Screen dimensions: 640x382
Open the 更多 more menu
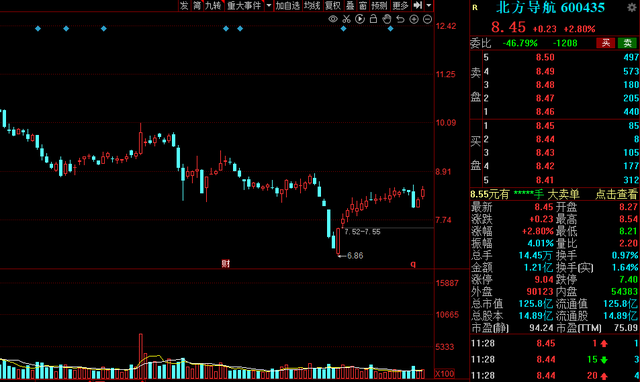coord(400,5)
